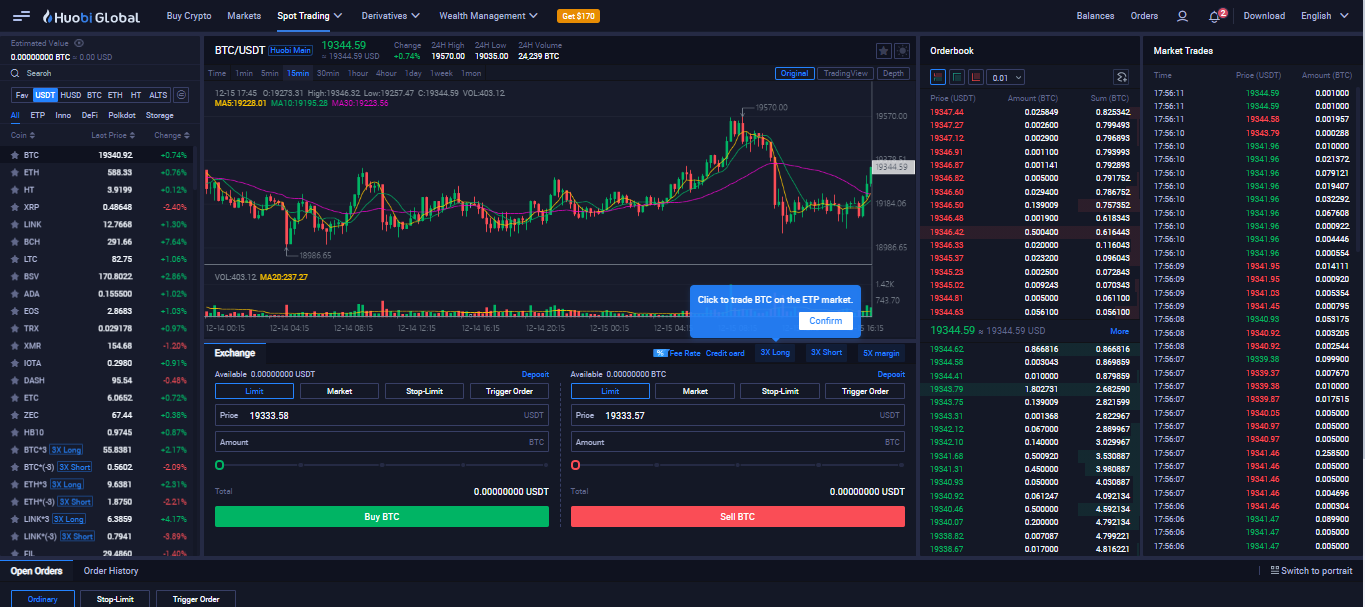
Task: Click the red Sell BTC button
Action: [738, 516]
